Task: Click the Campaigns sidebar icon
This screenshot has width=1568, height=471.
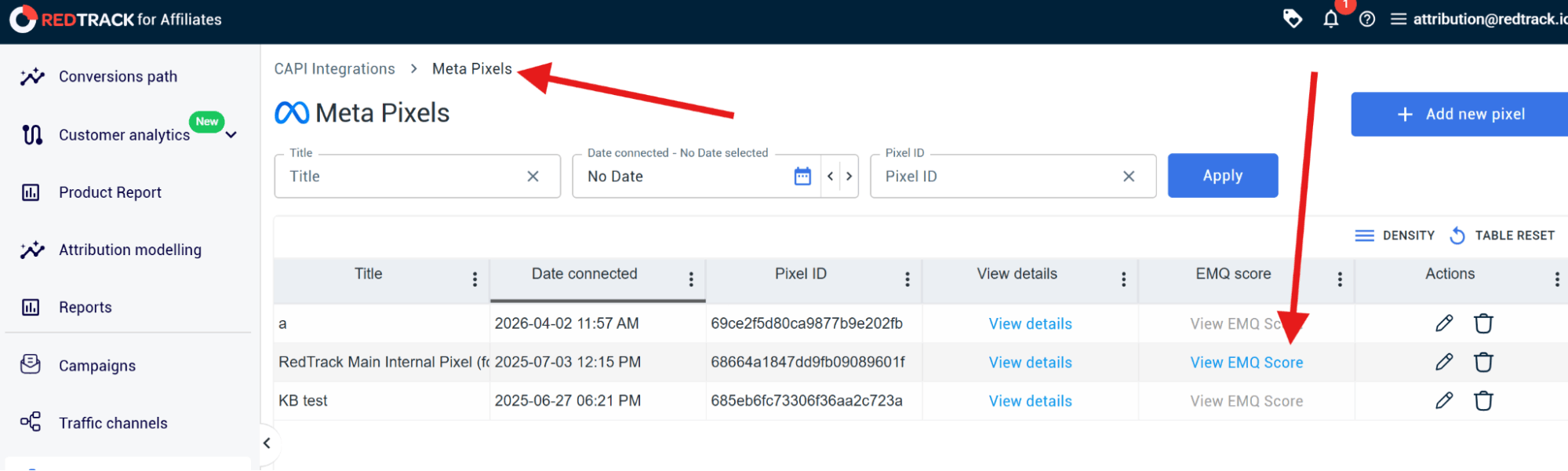Action: tap(31, 364)
